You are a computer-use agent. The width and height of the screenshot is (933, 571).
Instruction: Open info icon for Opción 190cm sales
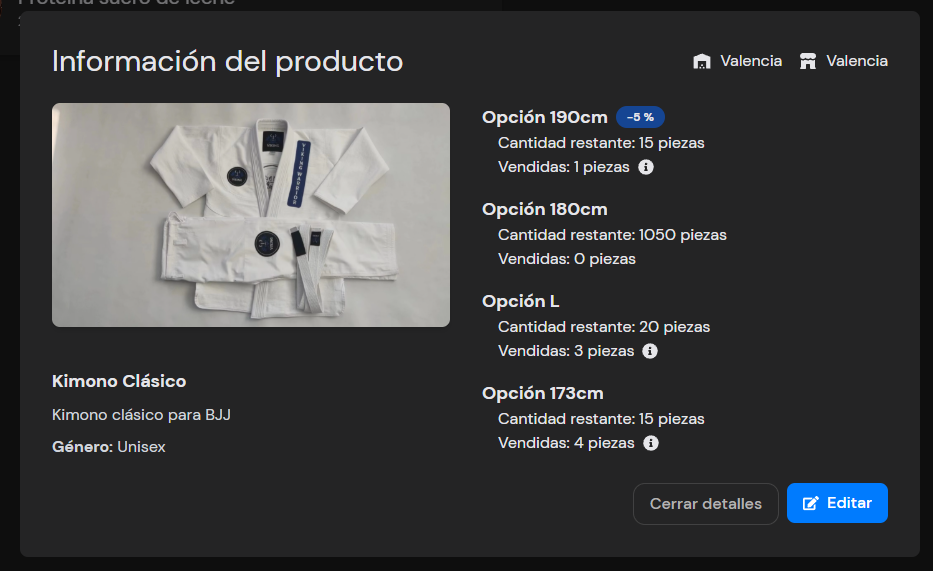pyautogui.click(x=646, y=167)
